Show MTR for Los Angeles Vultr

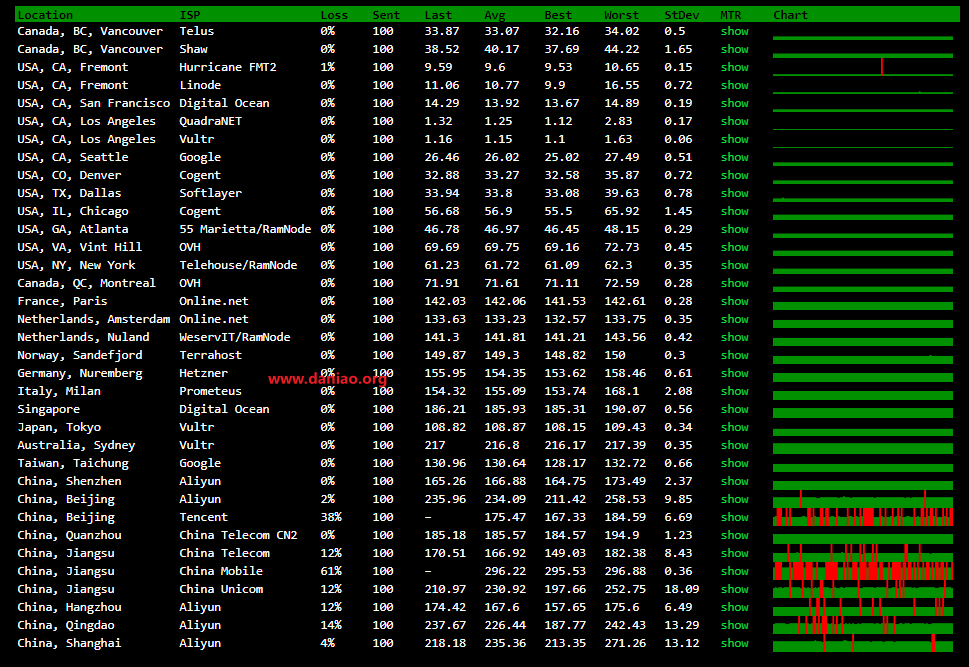[x=734, y=139]
